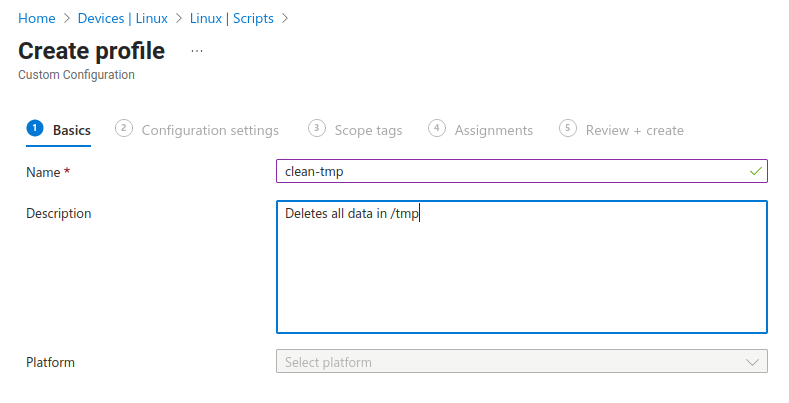Focus the Description text area
Image resolution: width=789 pixels, height=403 pixels.
(x=521, y=268)
